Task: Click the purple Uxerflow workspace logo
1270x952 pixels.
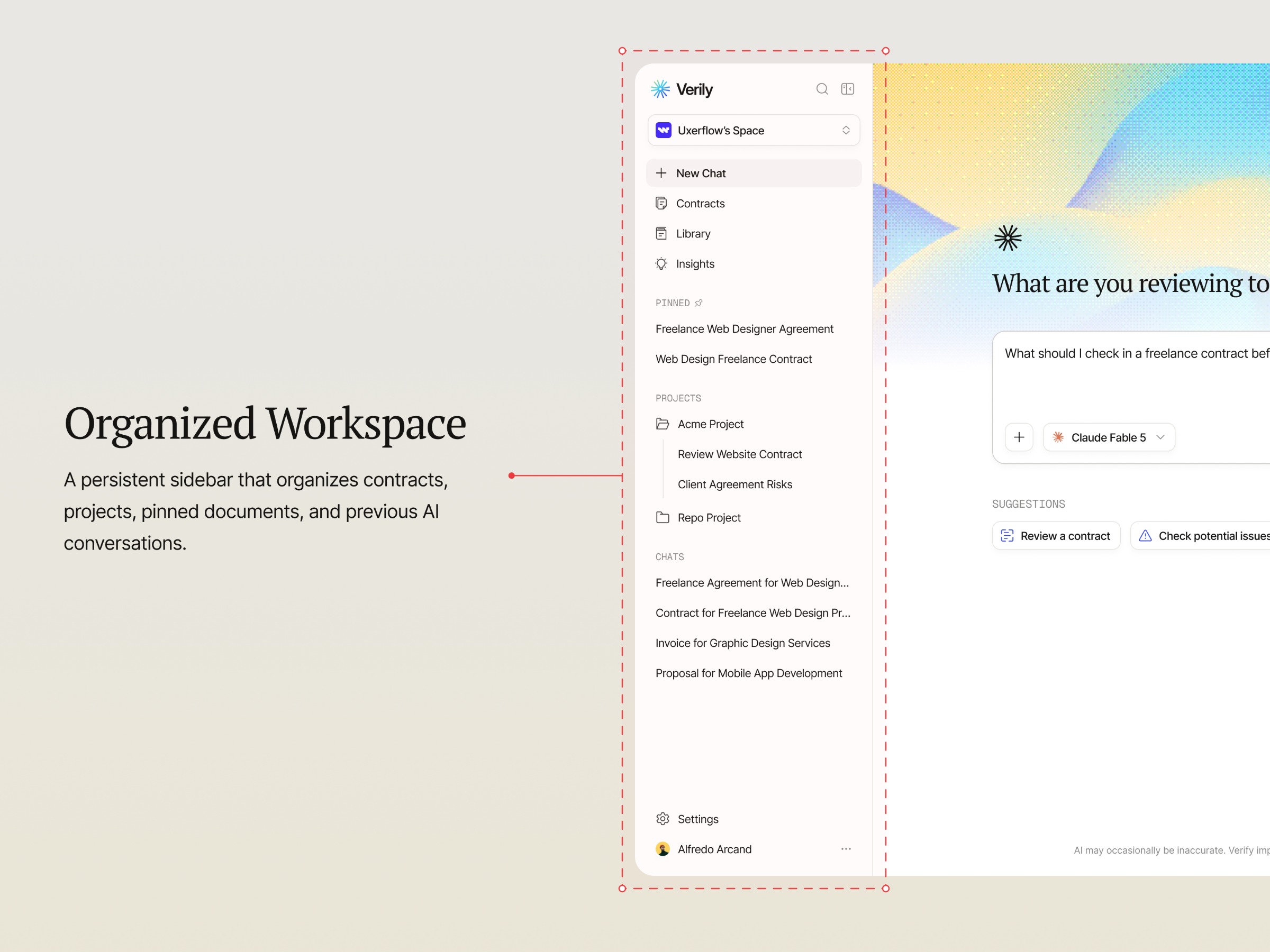Action: [x=664, y=130]
